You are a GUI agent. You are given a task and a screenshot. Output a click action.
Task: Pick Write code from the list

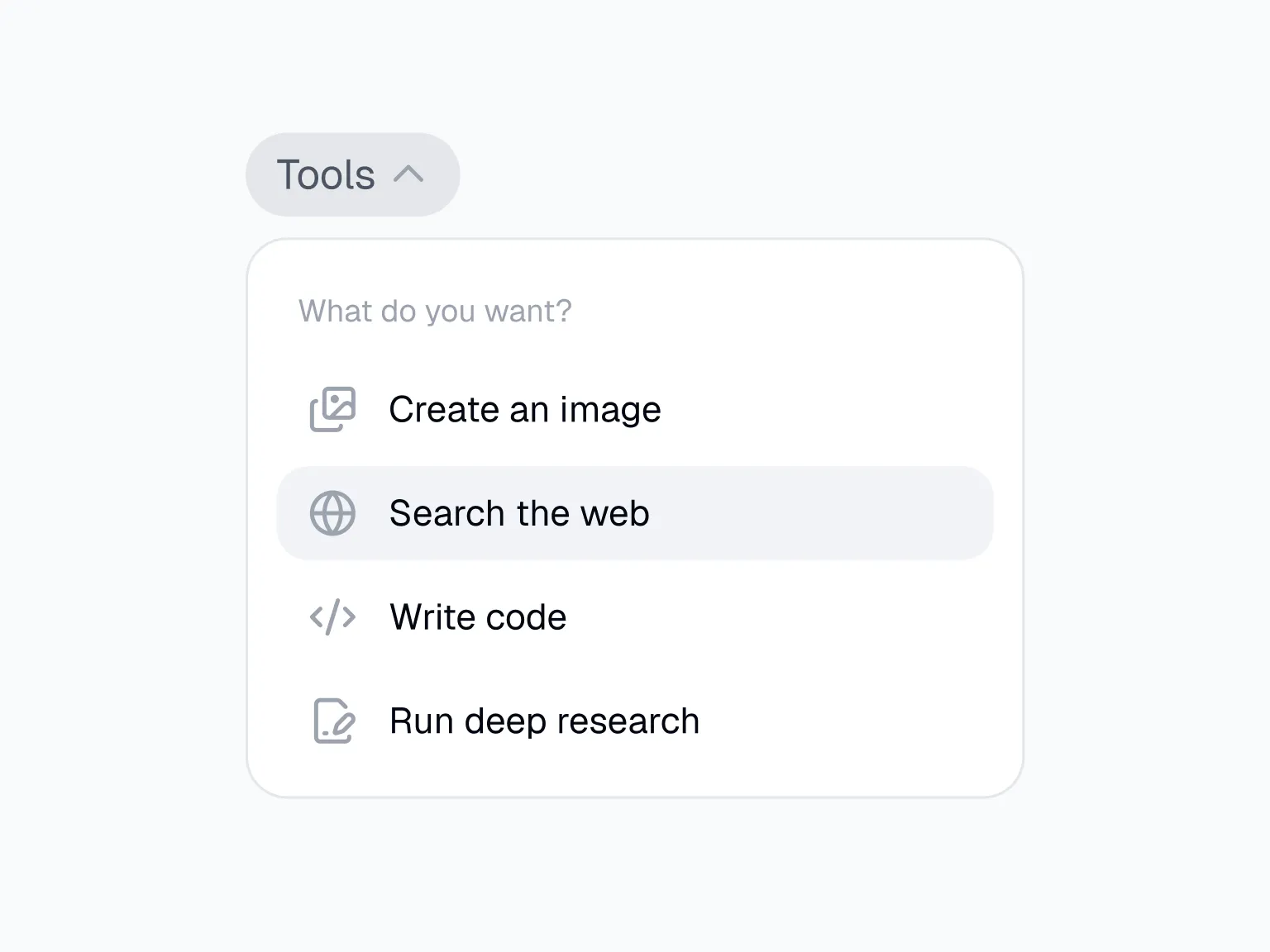tap(478, 616)
